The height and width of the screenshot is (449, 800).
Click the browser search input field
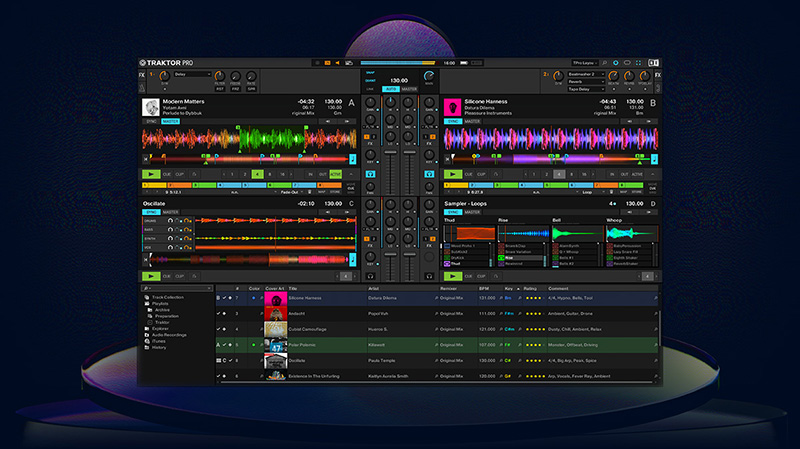pos(177,289)
